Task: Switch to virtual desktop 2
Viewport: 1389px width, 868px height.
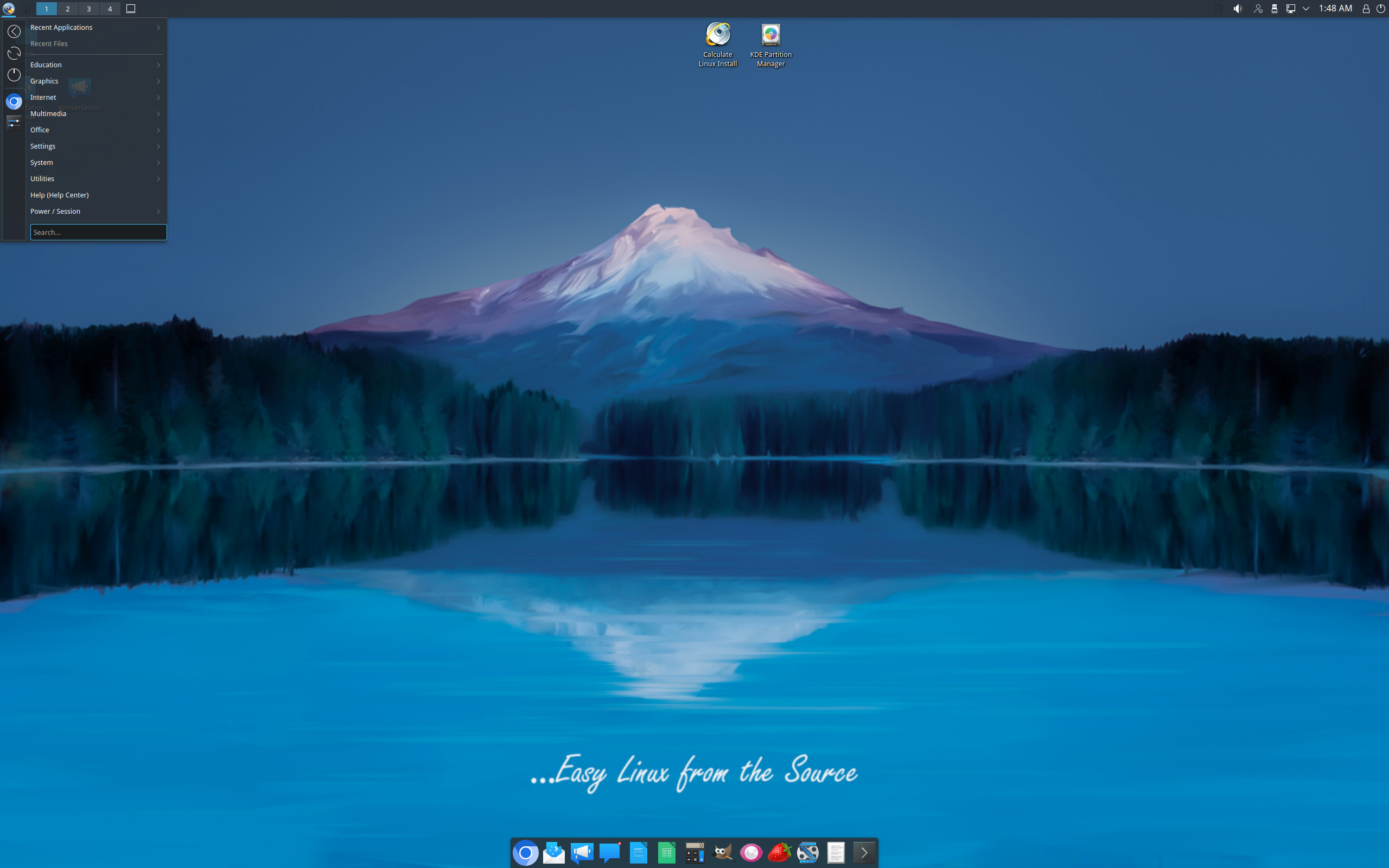Action: (x=68, y=9)
